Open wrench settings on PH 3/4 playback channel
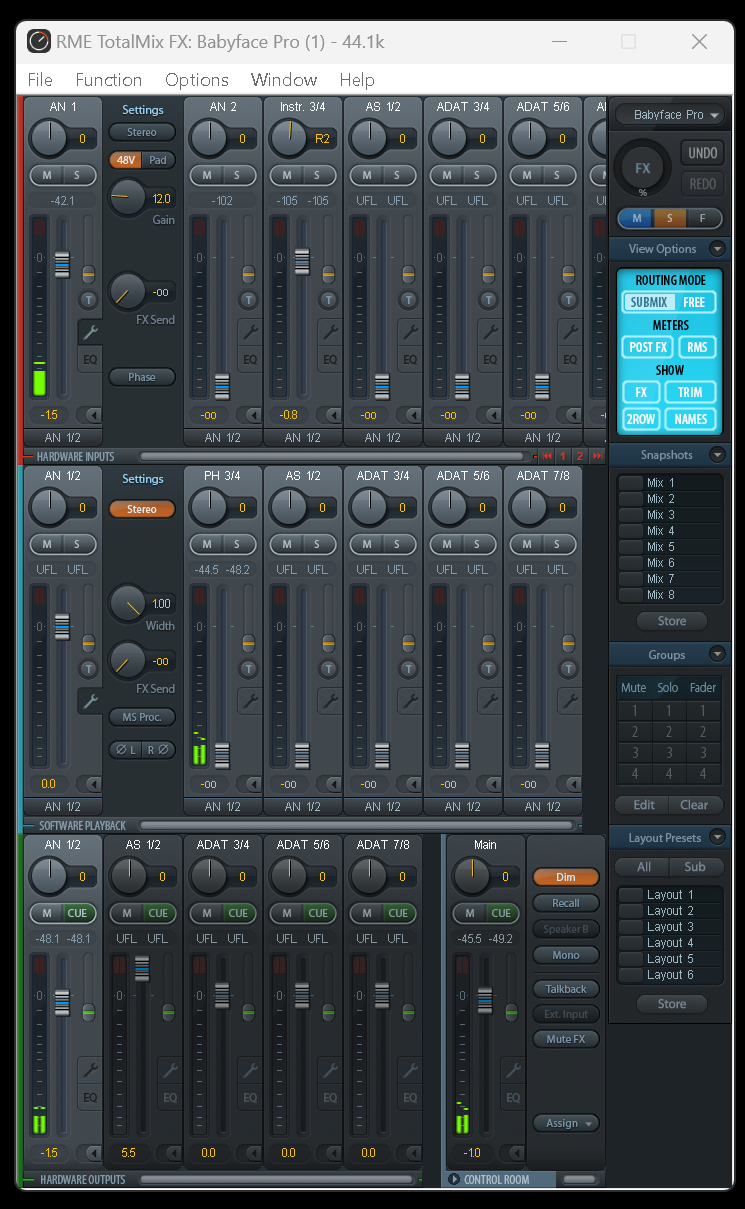Image resolution: width=745 pixels, height=1209 pixels. click(250, 701)
